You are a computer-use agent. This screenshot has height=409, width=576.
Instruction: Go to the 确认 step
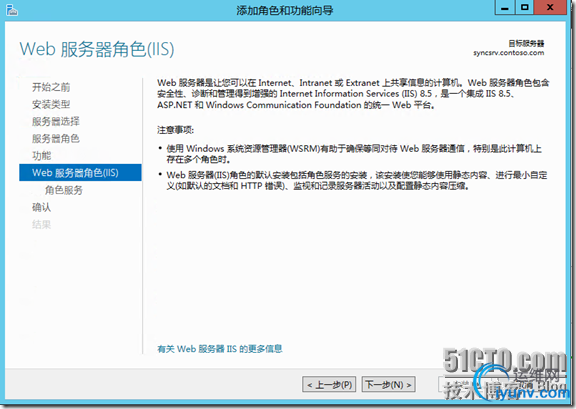point(42,207)
